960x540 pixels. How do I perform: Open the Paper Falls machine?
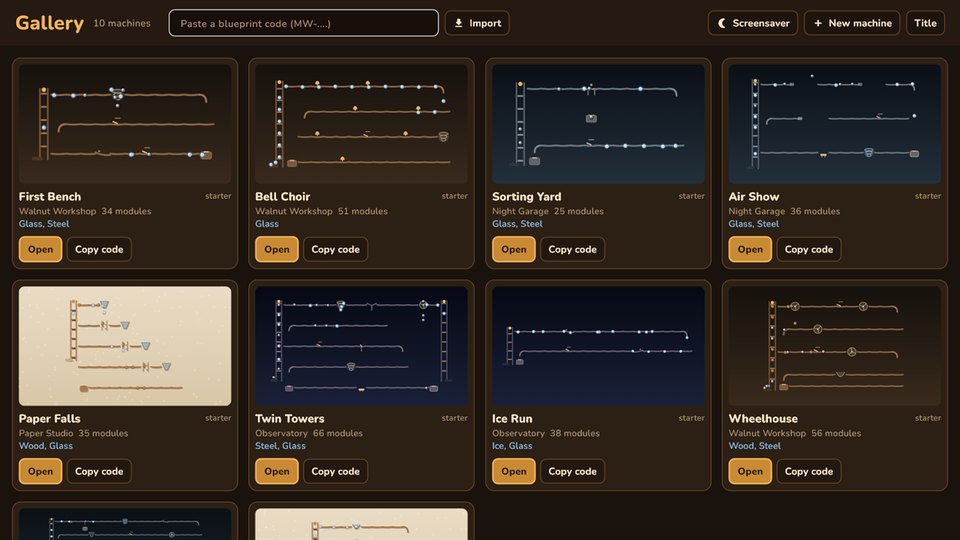[40, 471]
